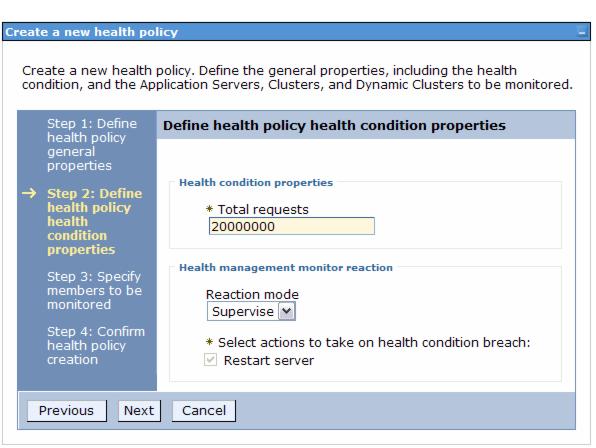Image resolution: width=596 pixels, height=448 pixels.
Task: Focus the Total requests input field
Action: point(292,226)
